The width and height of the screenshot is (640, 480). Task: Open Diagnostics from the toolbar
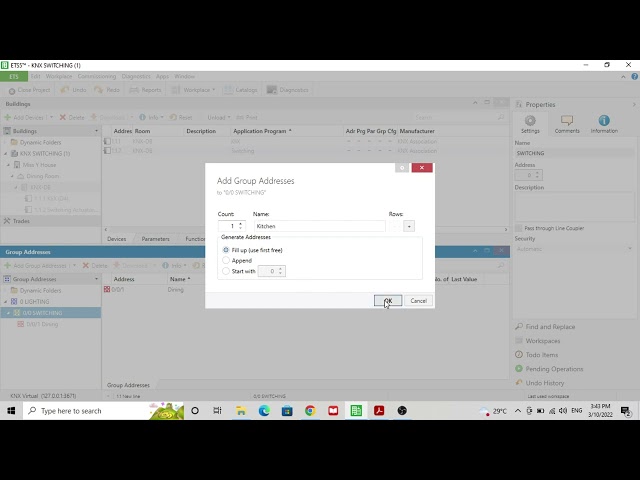287,90
